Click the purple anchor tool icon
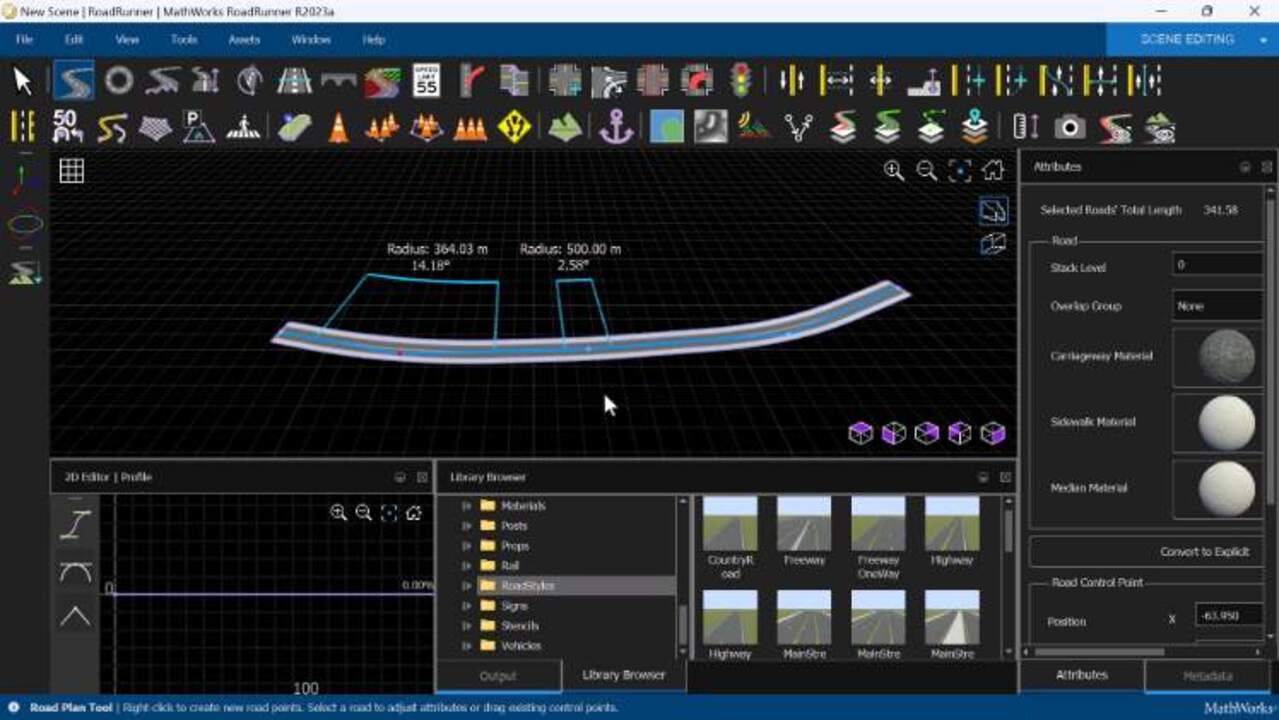Image resolution: width=1279 pixels, height=720 pixels. coord(616,127)
